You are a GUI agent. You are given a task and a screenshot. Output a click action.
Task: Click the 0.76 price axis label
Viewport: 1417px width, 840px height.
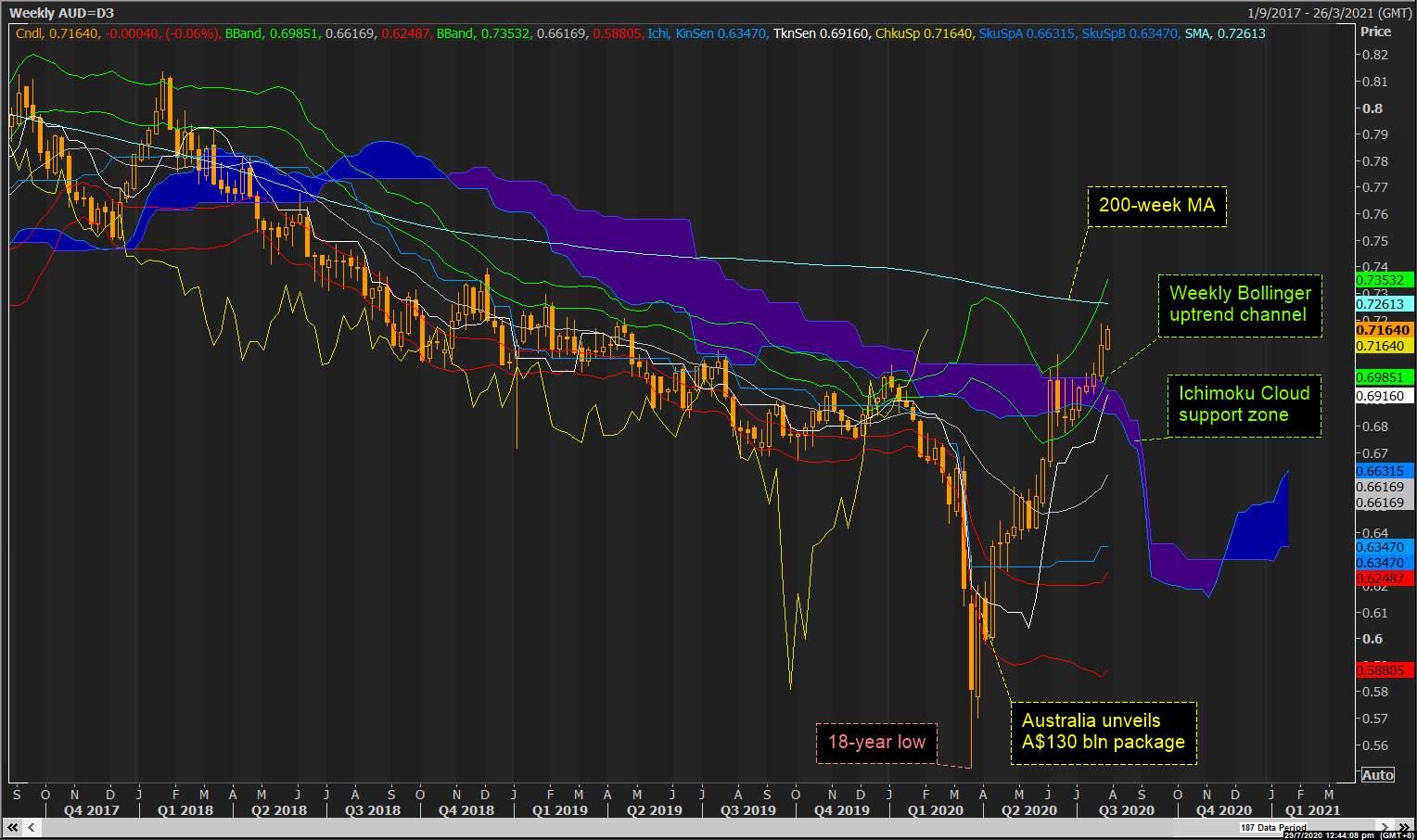click(x=1375, y=214)
